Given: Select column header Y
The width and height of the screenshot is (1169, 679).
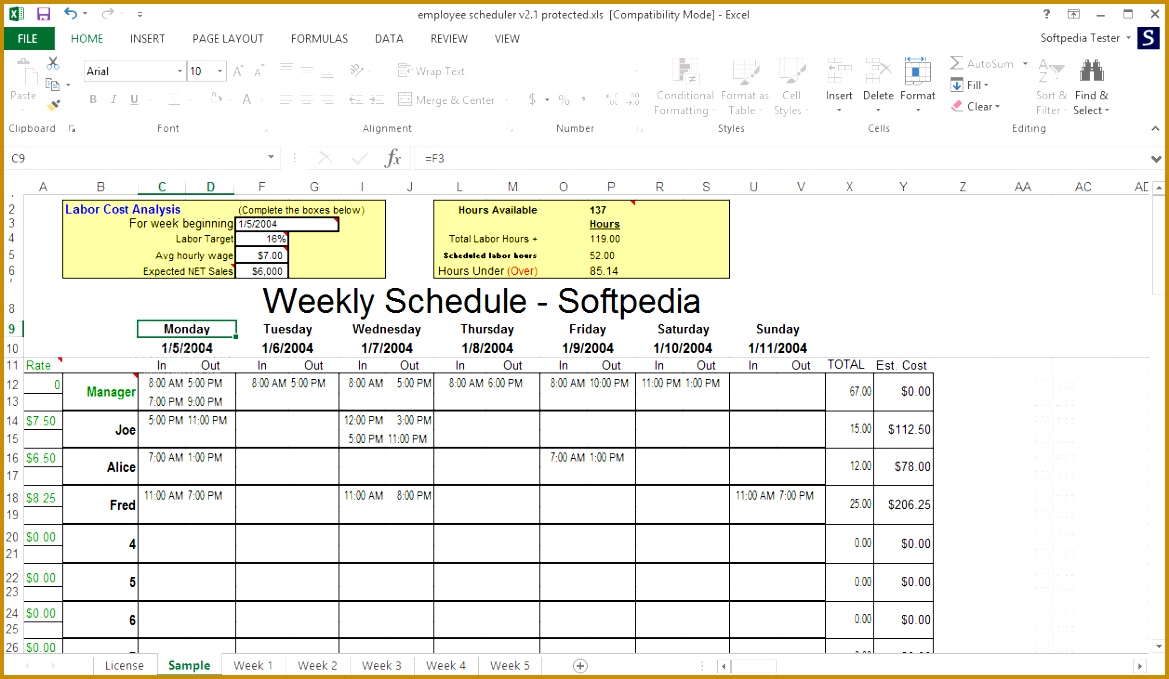Looking at the screenshot, I should pos(903,186).
